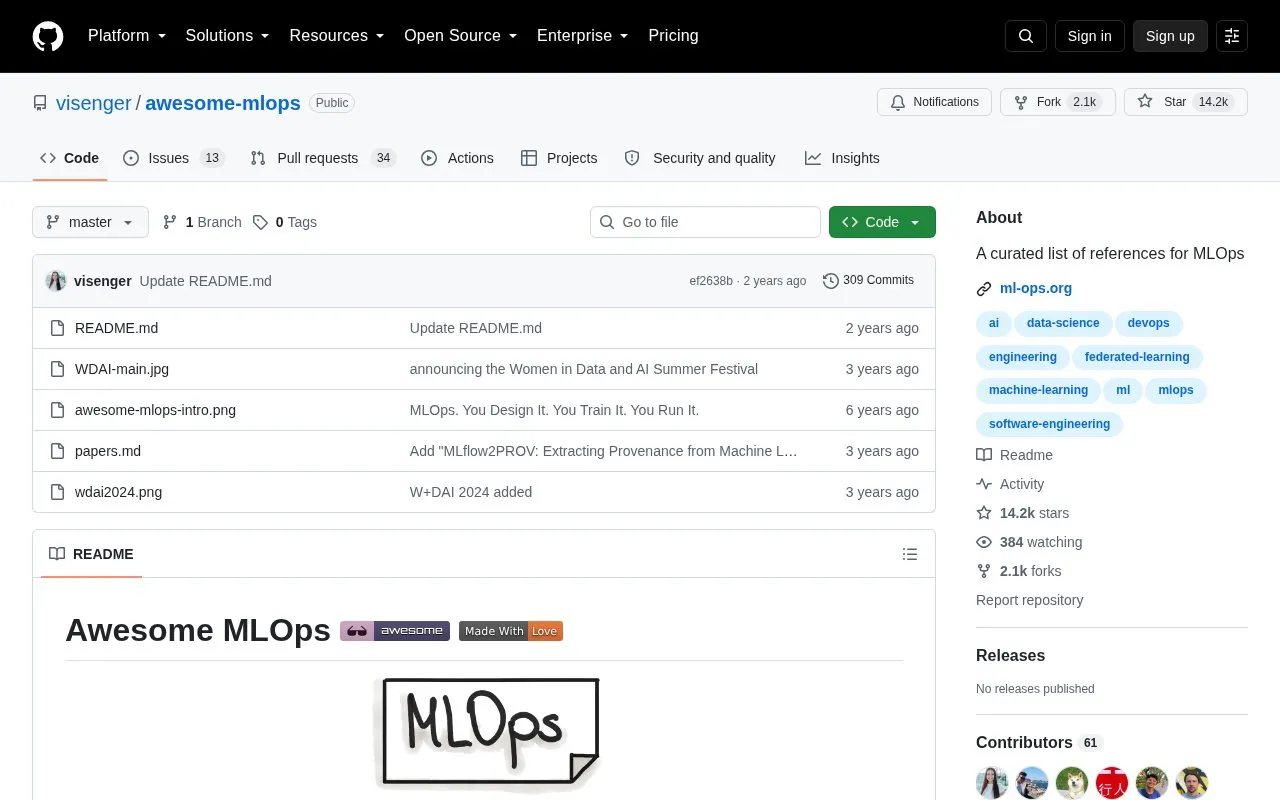Open the Activity link in About

click(x=1010, y=484)
